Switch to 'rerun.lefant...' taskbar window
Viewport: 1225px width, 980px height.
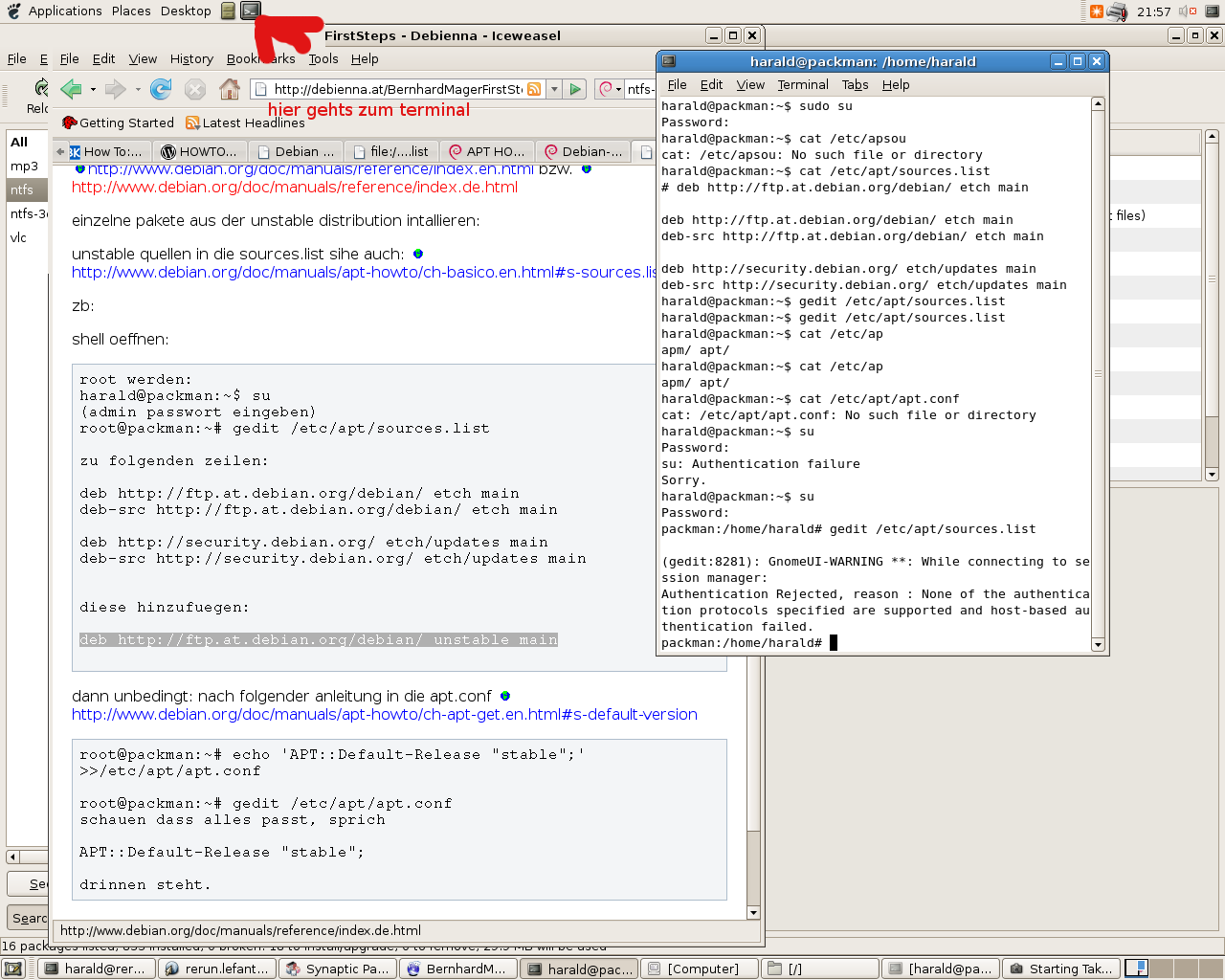[218, 969]
